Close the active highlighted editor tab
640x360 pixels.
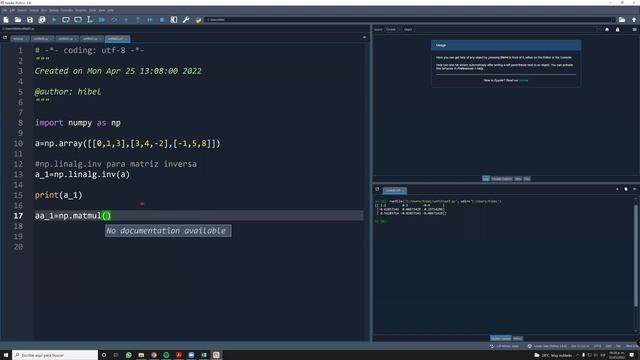click(126, 39)
